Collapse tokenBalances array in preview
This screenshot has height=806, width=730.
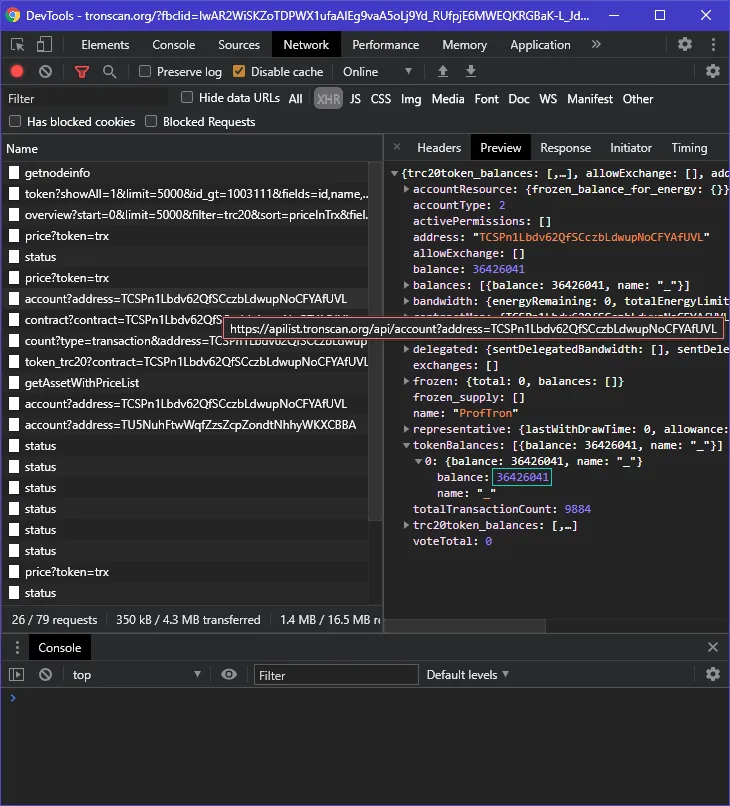[406, 445]
